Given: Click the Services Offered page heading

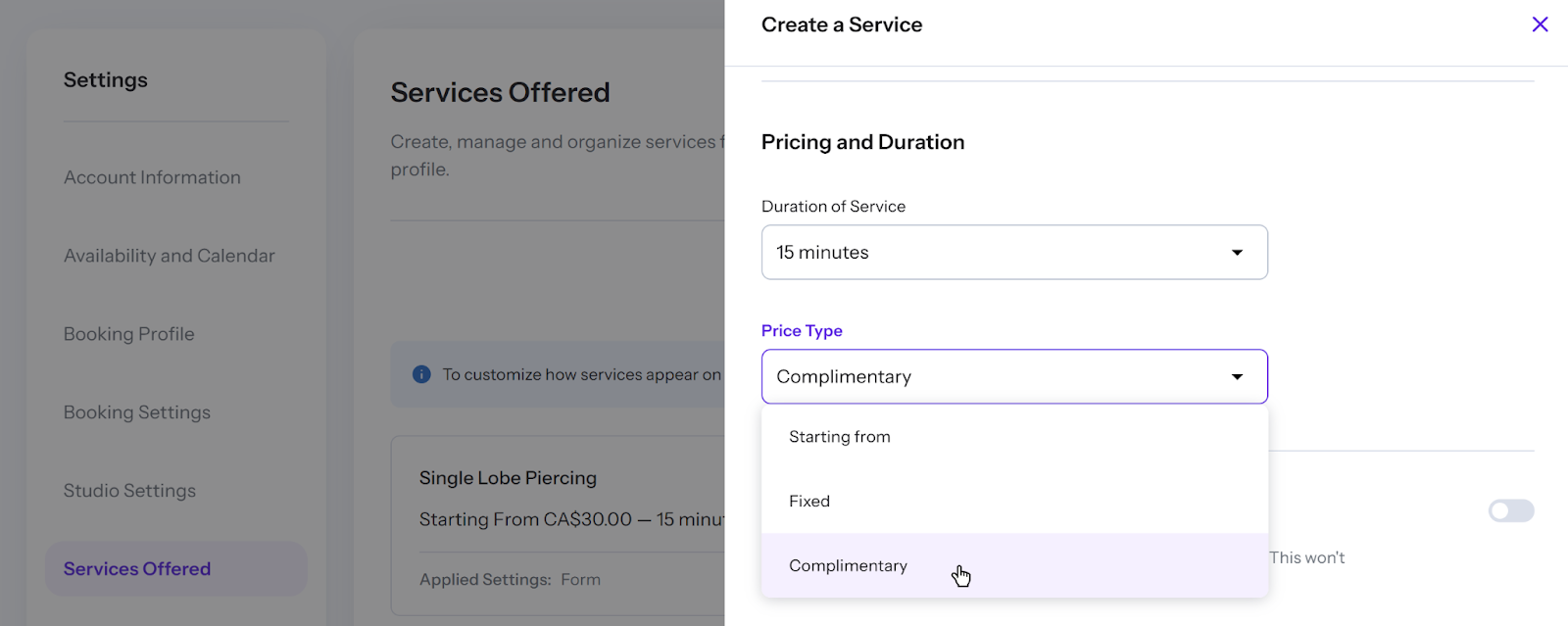Looking at the screenshot, I should [x=500, y=92].
